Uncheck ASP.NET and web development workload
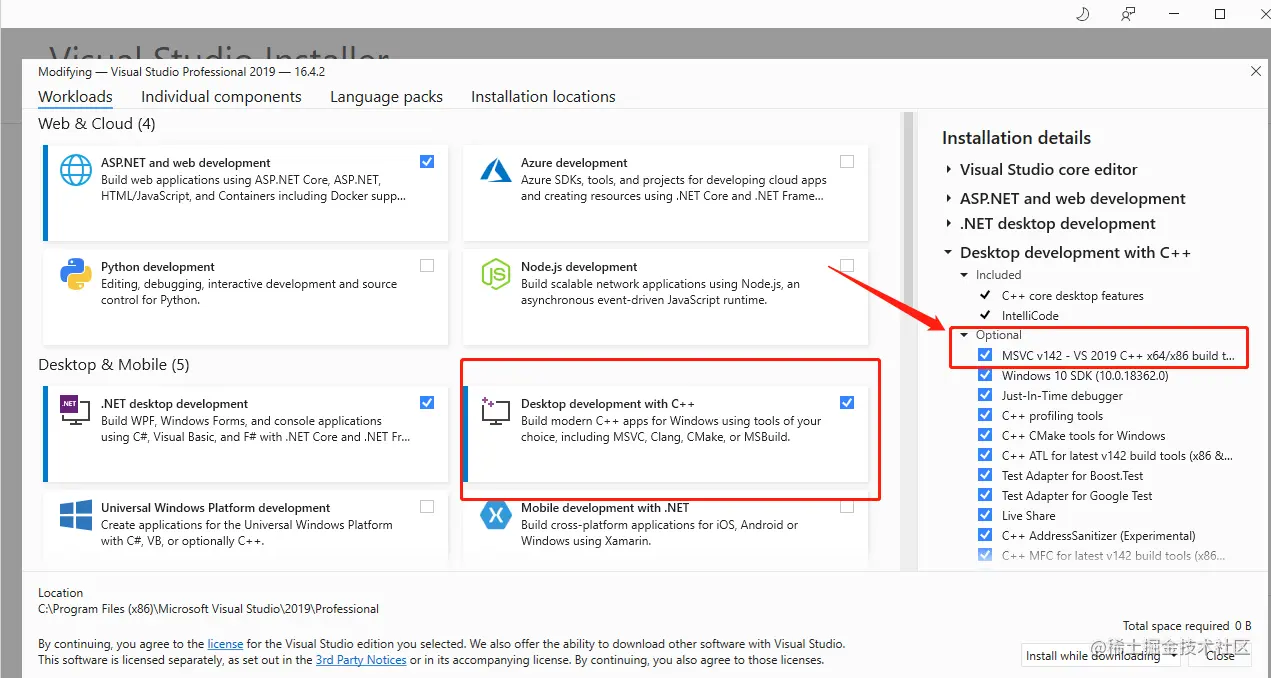1271x678 pixels. tap(427, 161)
